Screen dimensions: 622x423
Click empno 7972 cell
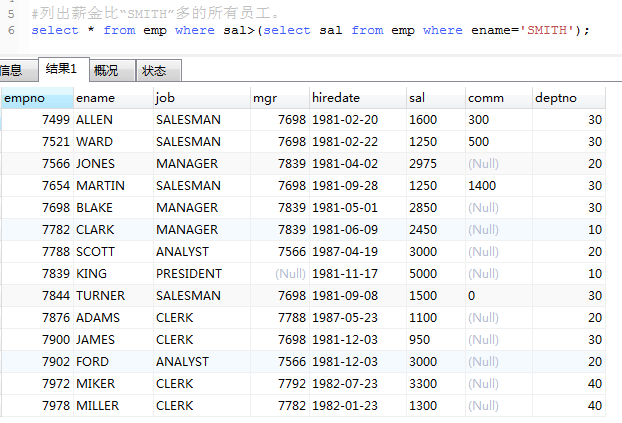click(37, 384)
